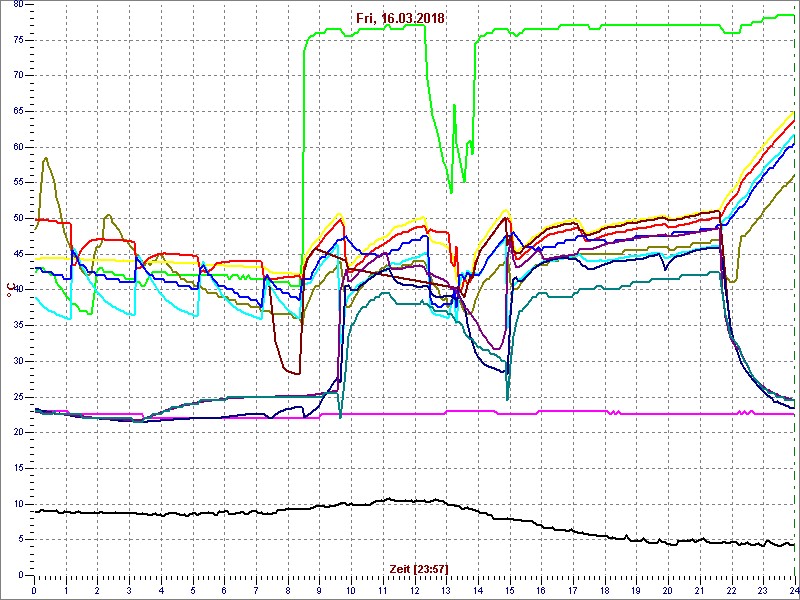800x600 pixels.
Task: Click hour 14 on the time axis
Action: pyautogui.click(x=478, y=588)
